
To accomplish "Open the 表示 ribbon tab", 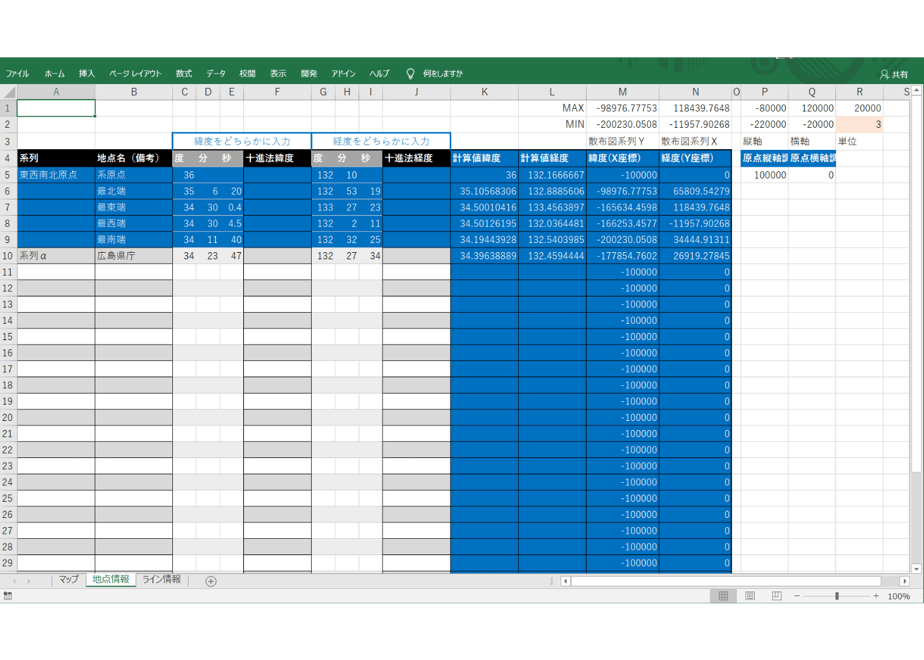I will (278, 74).
